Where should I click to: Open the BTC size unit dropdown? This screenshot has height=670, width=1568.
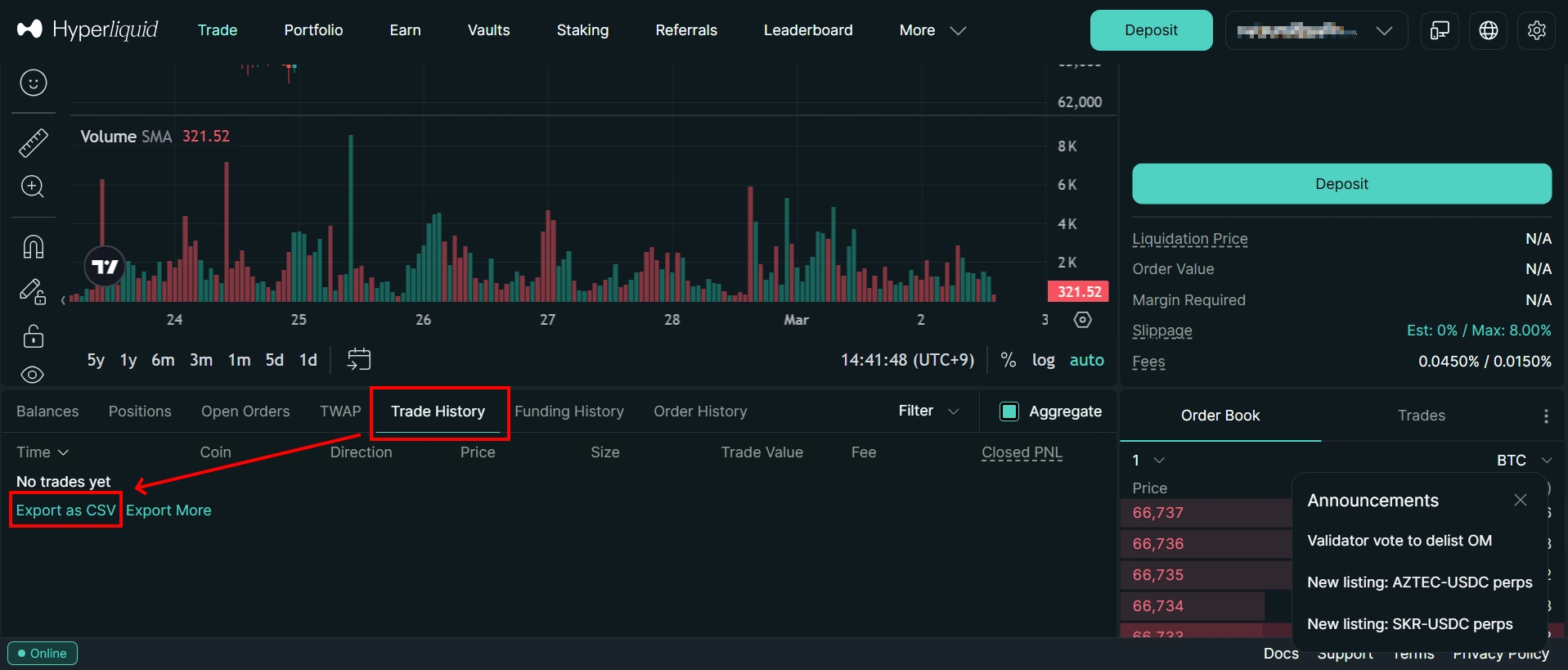tap(1525, 460)
